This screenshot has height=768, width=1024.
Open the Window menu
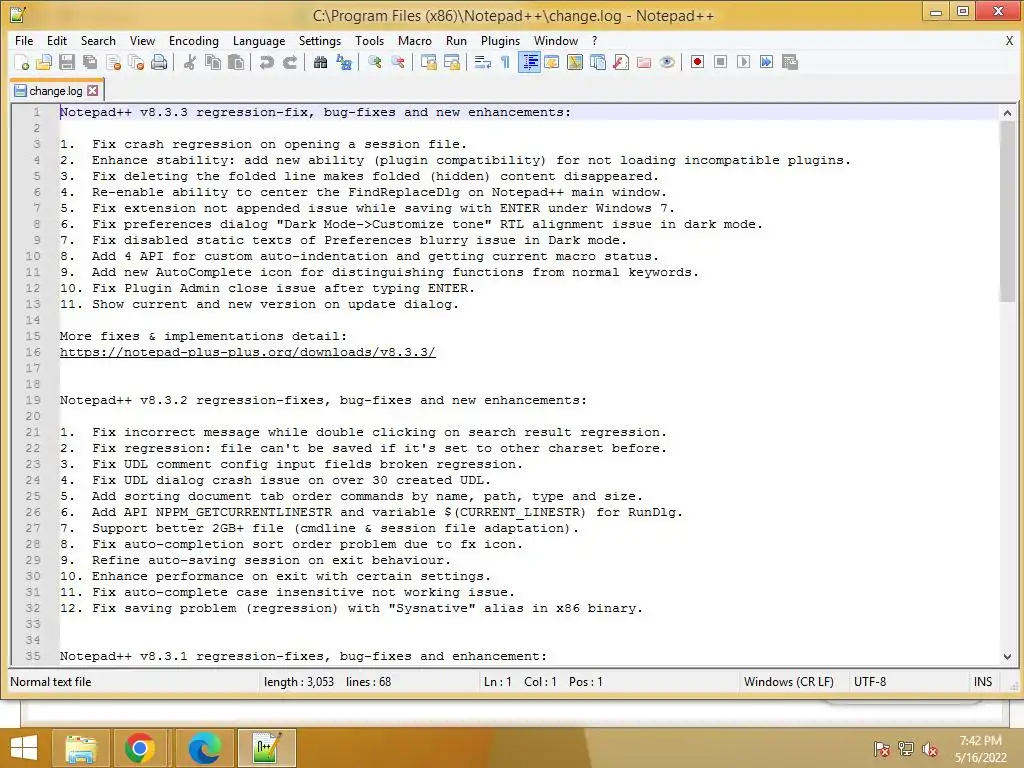pos(556,40)
